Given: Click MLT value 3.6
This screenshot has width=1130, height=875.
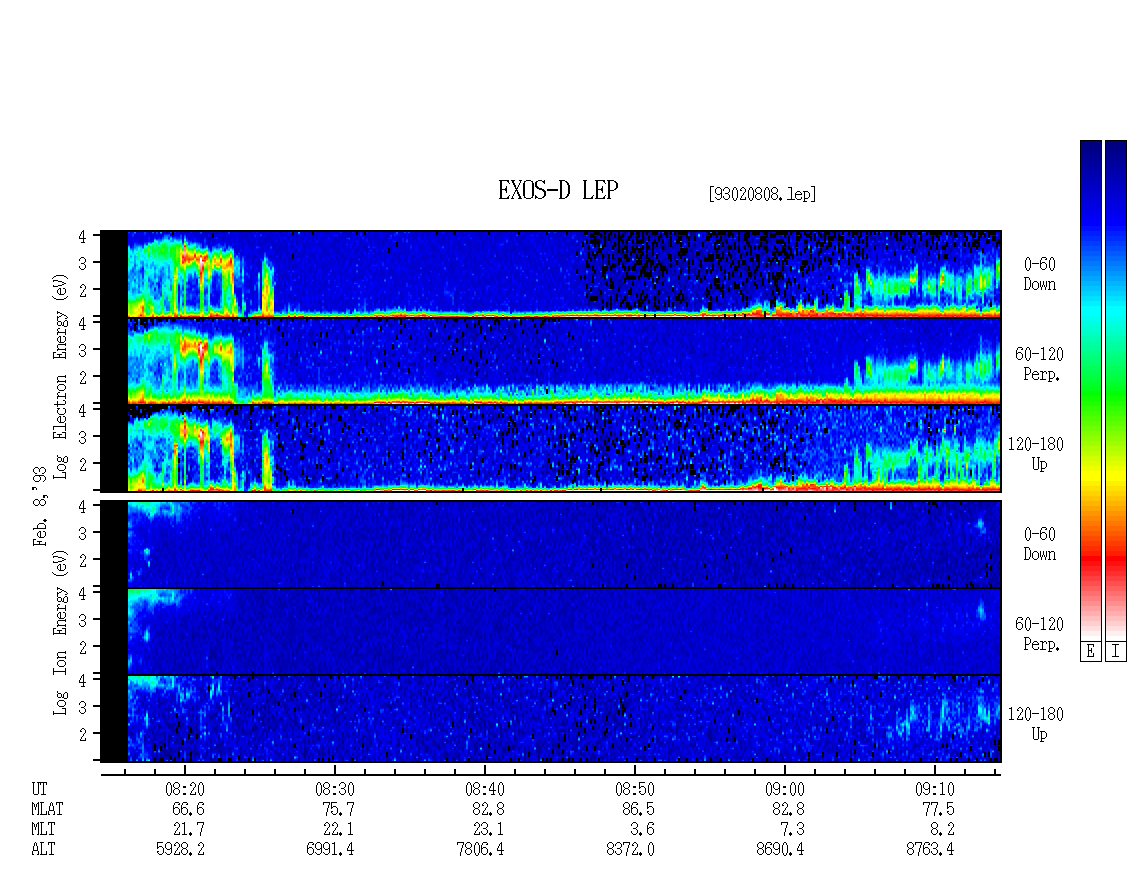Looking at the screenshot, I should (x=642, y=830).
